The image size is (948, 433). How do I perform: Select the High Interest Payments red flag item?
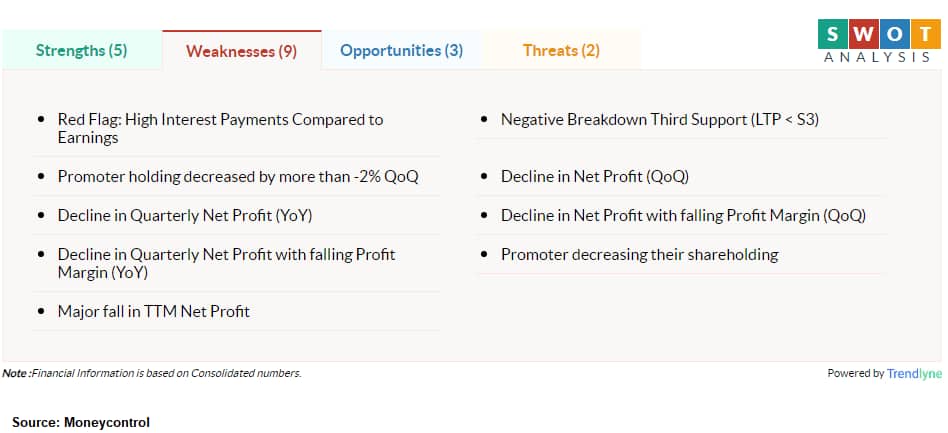point(220,128)
